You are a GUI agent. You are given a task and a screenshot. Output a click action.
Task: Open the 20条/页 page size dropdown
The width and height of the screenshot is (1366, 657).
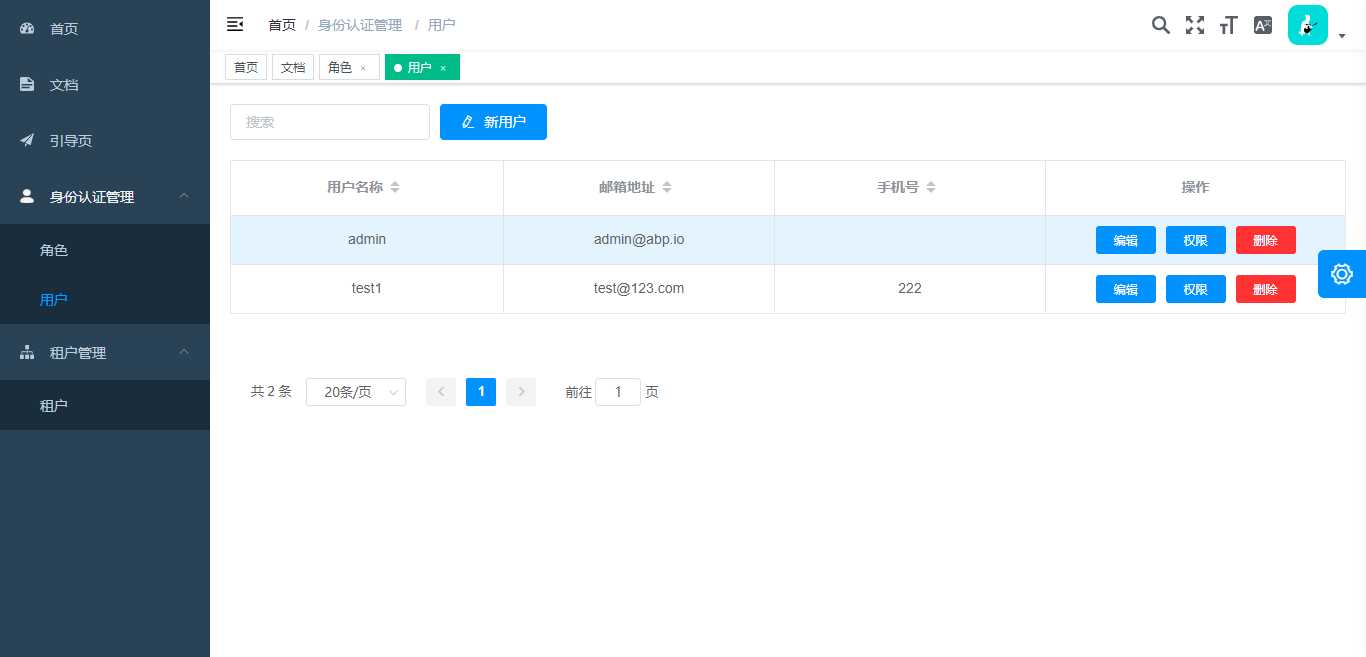tap(356, 392)
